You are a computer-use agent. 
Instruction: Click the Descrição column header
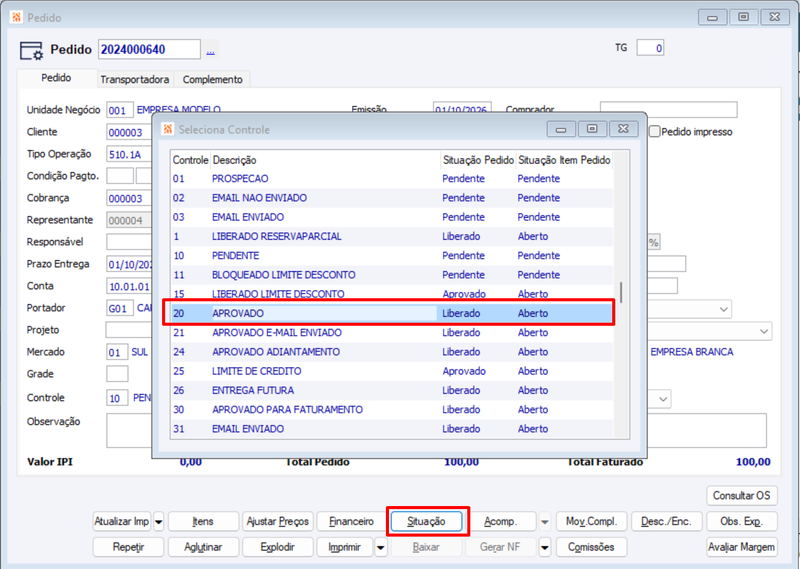[325, 160]
